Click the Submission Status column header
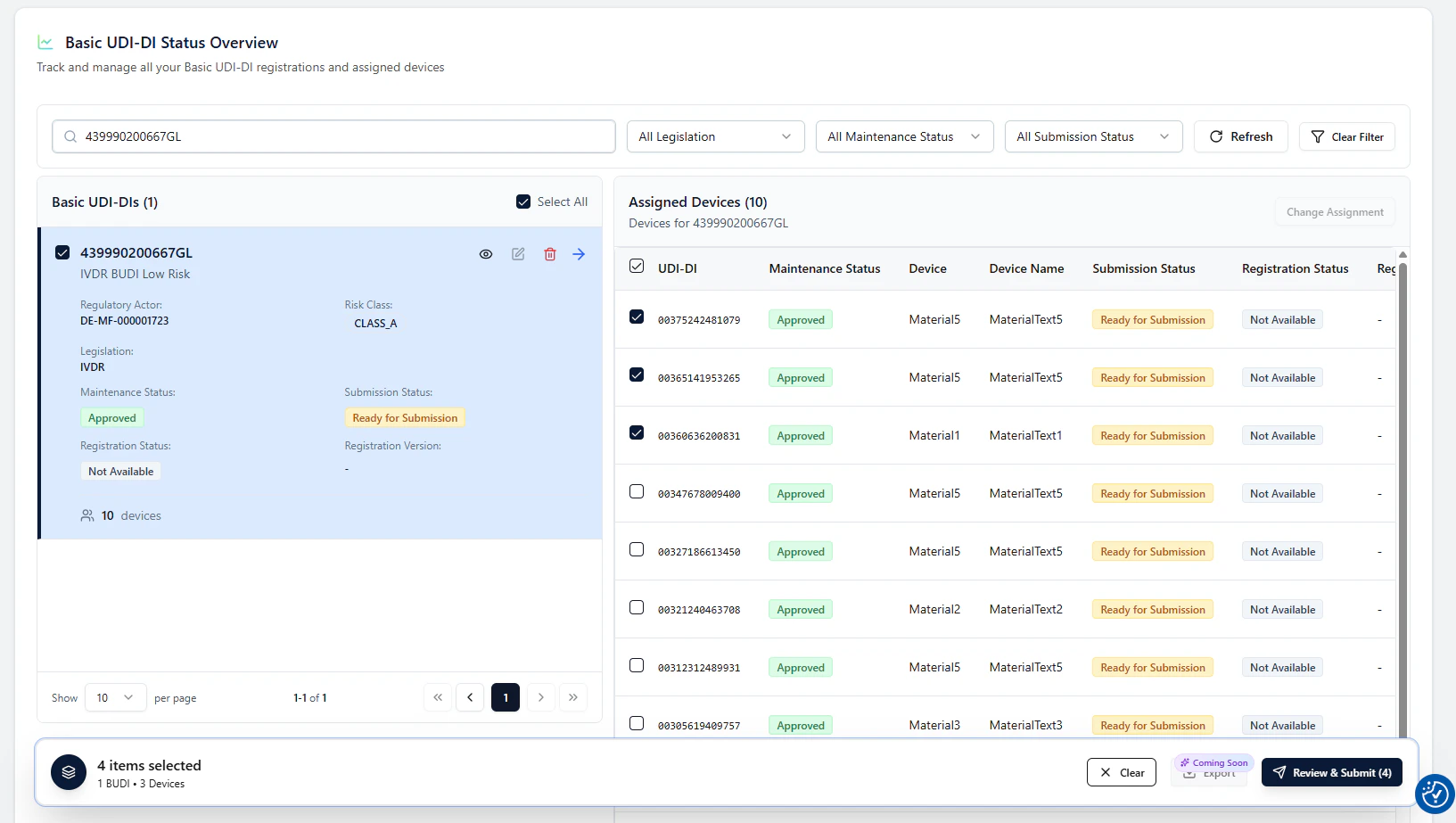 pyautogui.click(x=1144, y=268)
